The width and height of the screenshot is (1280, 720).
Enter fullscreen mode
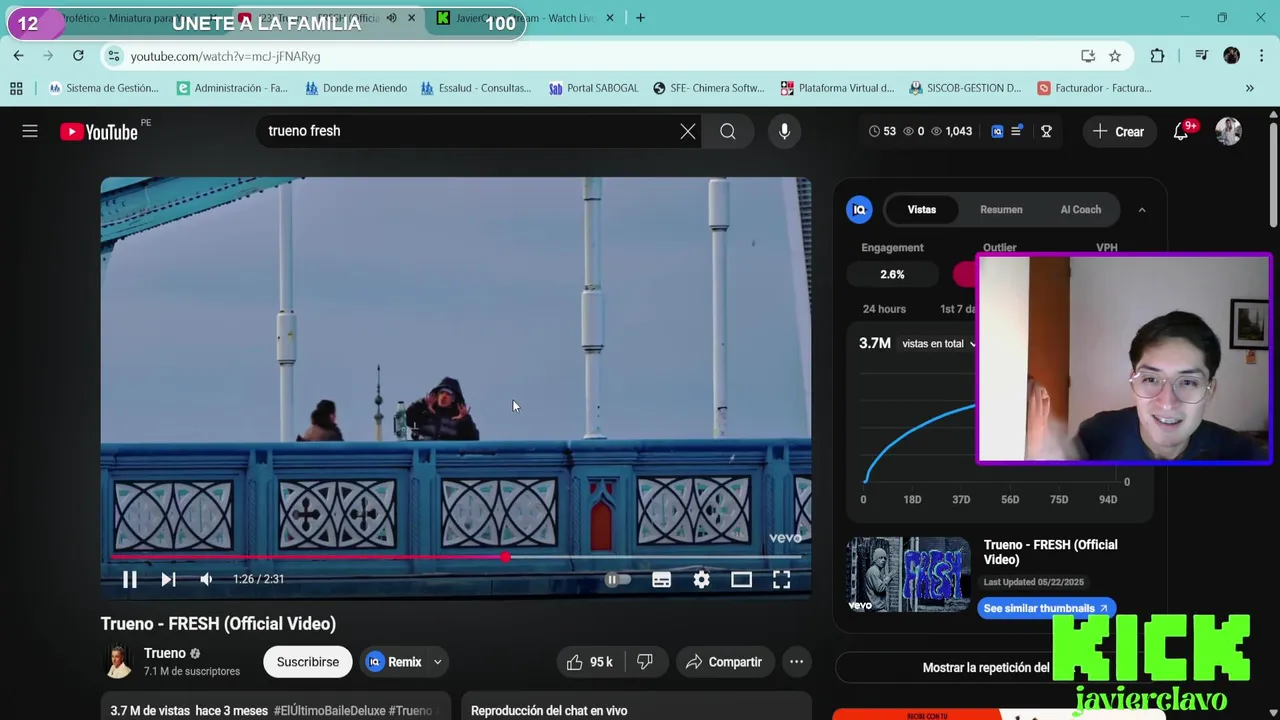click(781, 579)
